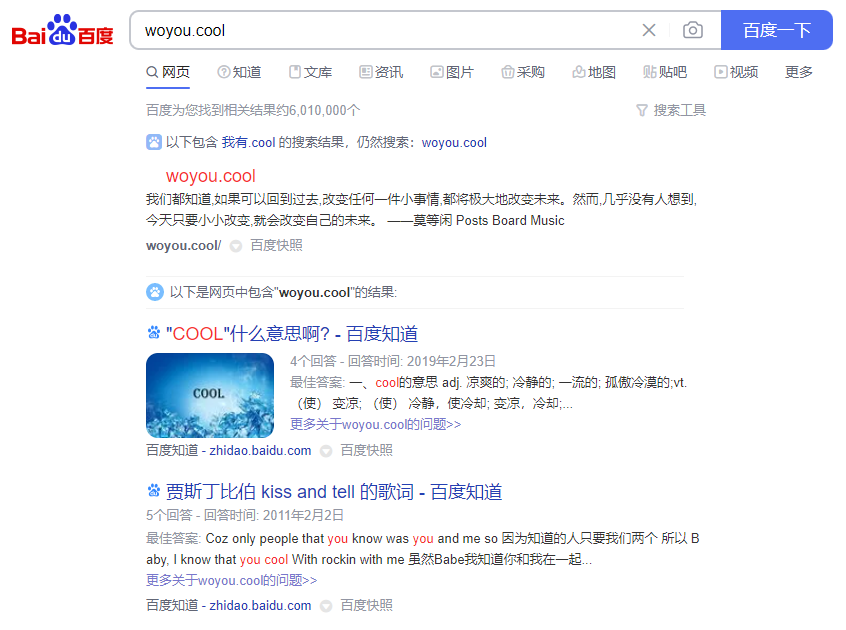The height and width of the screenshot is (630, 846).
Task: Switch to the 知道 tab
Action: click(x=240, y=72)
